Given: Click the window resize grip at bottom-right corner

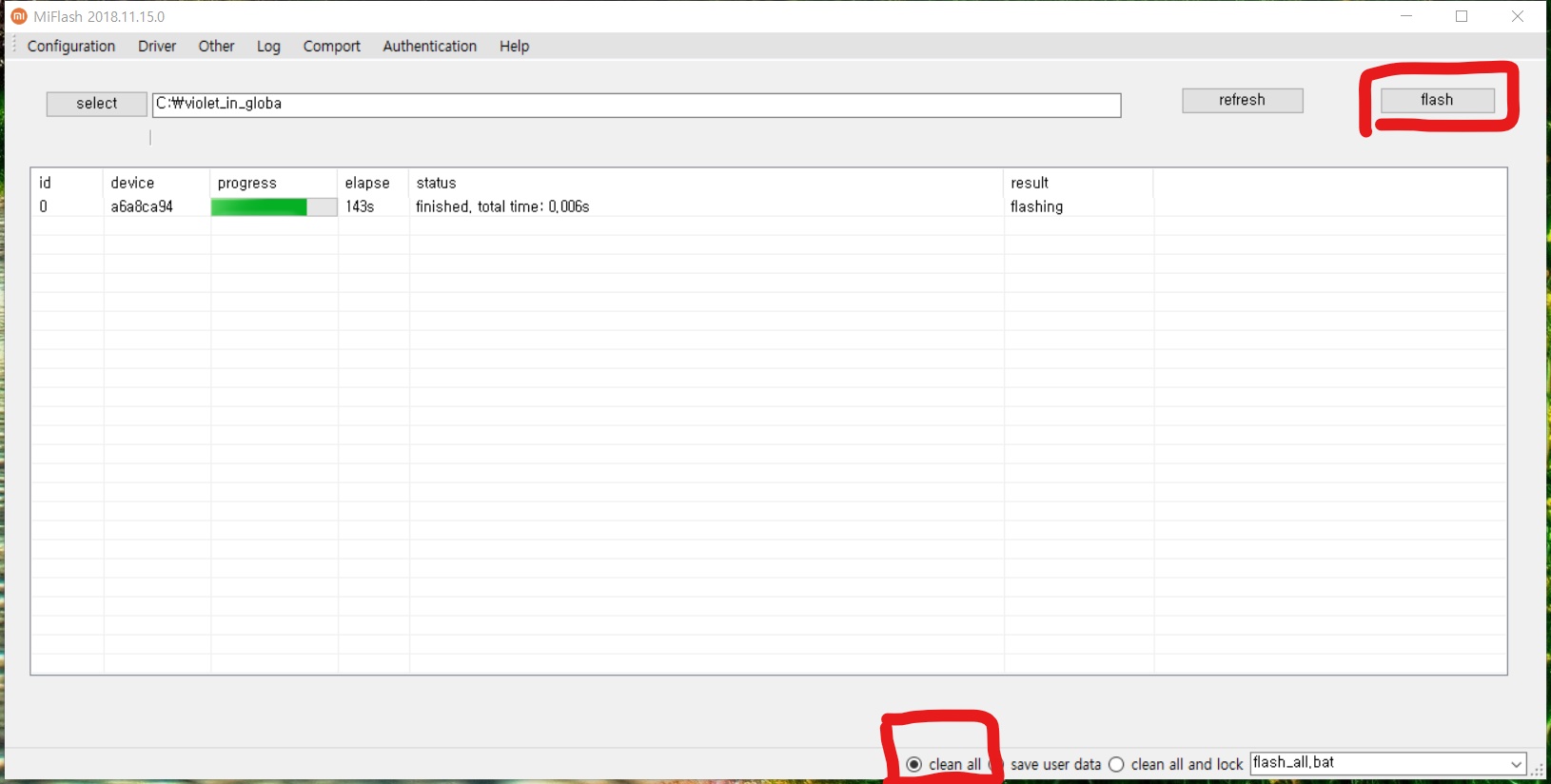Looking at the screenshot, I should pyautogui.click(x=1538, y=771).
